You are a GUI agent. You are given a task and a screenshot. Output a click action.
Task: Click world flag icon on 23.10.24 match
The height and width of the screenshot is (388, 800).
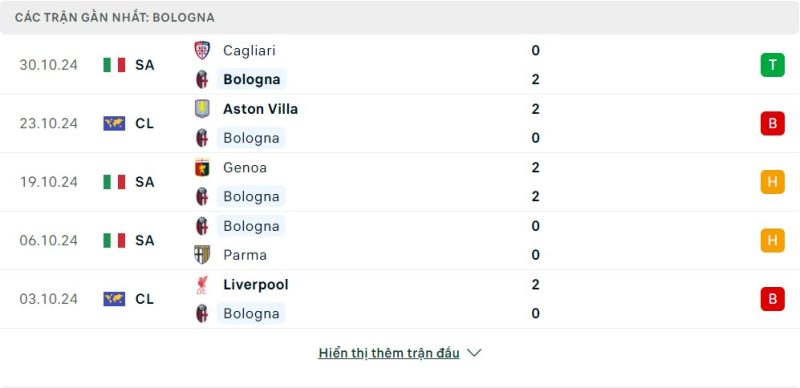pos(114,124)
